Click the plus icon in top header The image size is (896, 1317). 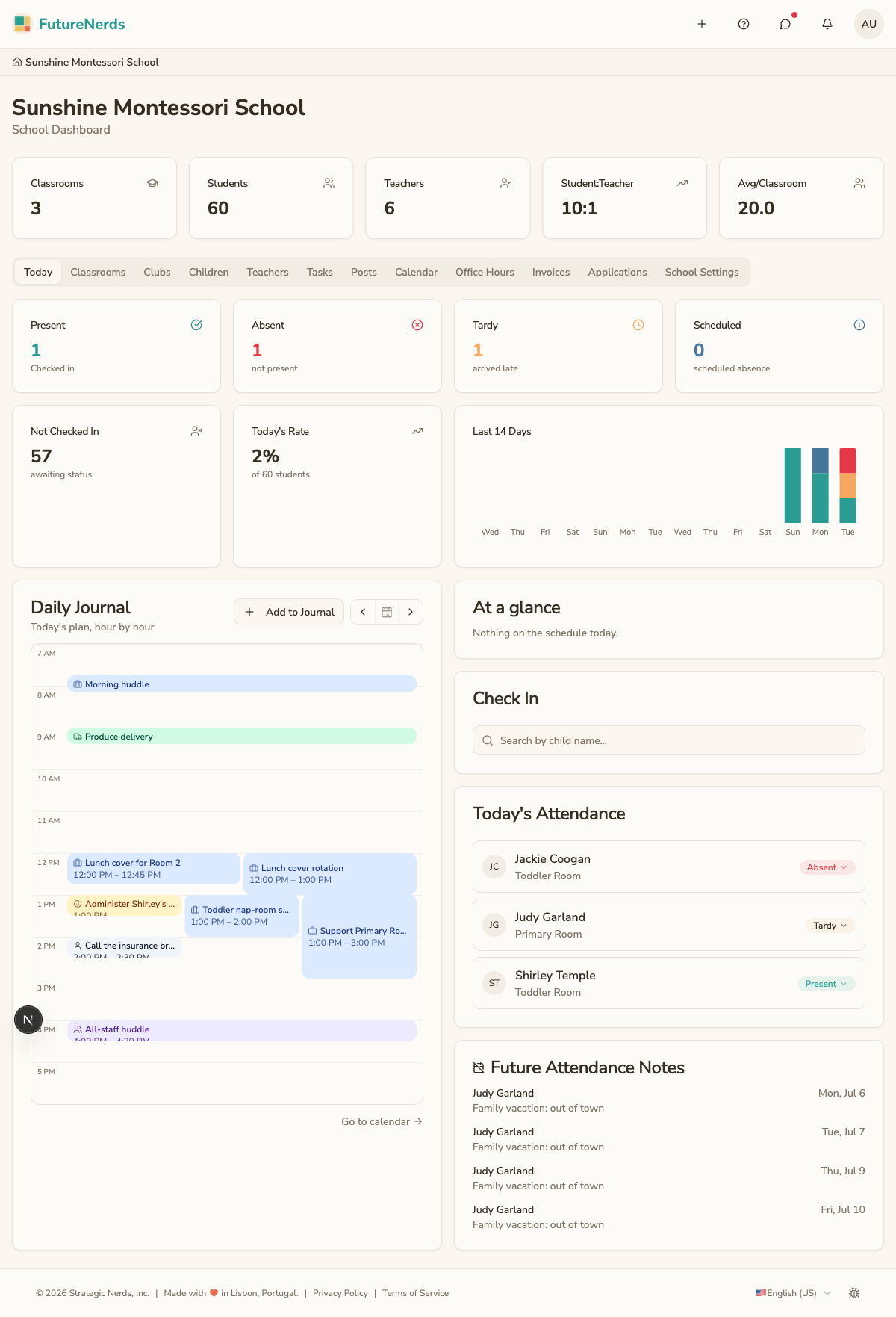click(x=702, y=24)
